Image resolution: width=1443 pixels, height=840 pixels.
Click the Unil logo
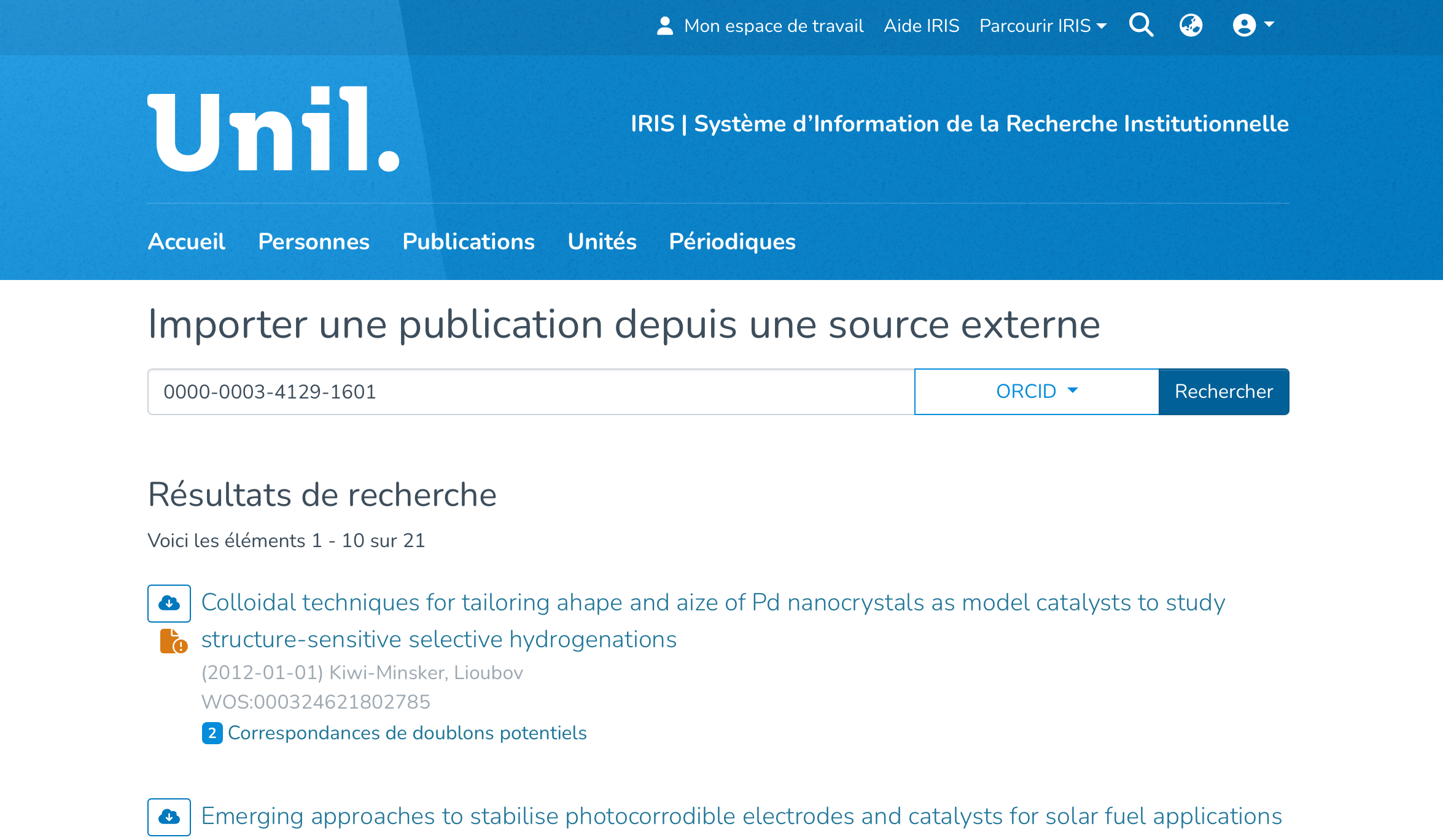(273, 130)
